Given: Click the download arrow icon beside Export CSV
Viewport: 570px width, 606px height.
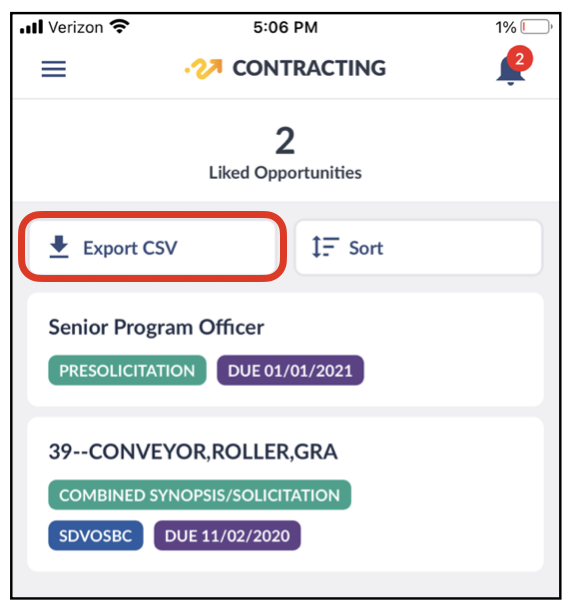Looking at the screenshot, I should [59, 247].
